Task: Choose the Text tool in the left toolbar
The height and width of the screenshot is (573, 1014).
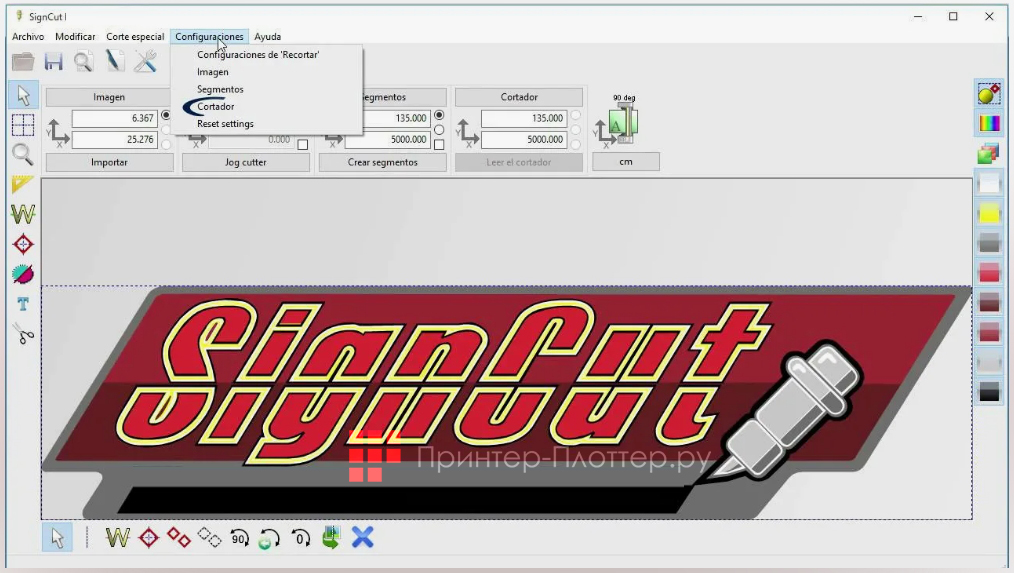Action: click(22, 304)
